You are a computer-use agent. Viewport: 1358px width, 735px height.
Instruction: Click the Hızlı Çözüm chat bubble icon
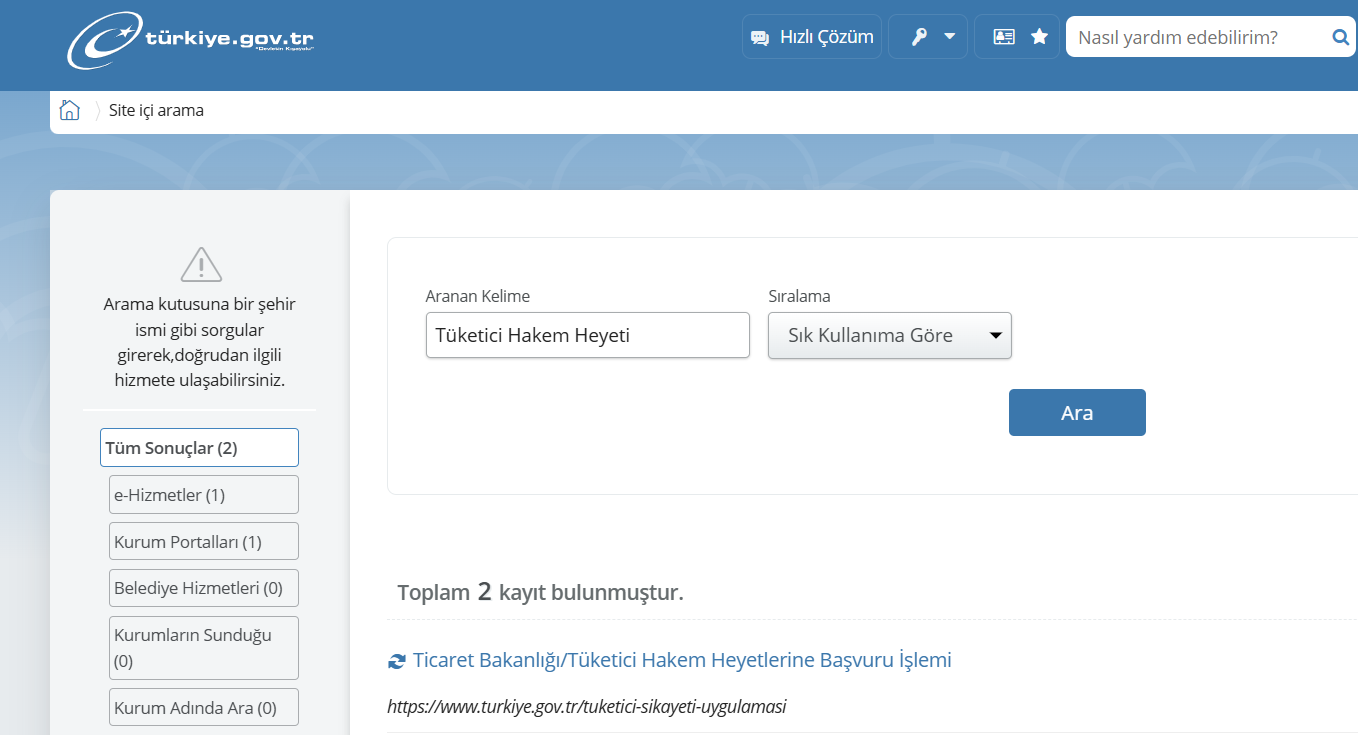pyautogui.click(x=760, y=38)
